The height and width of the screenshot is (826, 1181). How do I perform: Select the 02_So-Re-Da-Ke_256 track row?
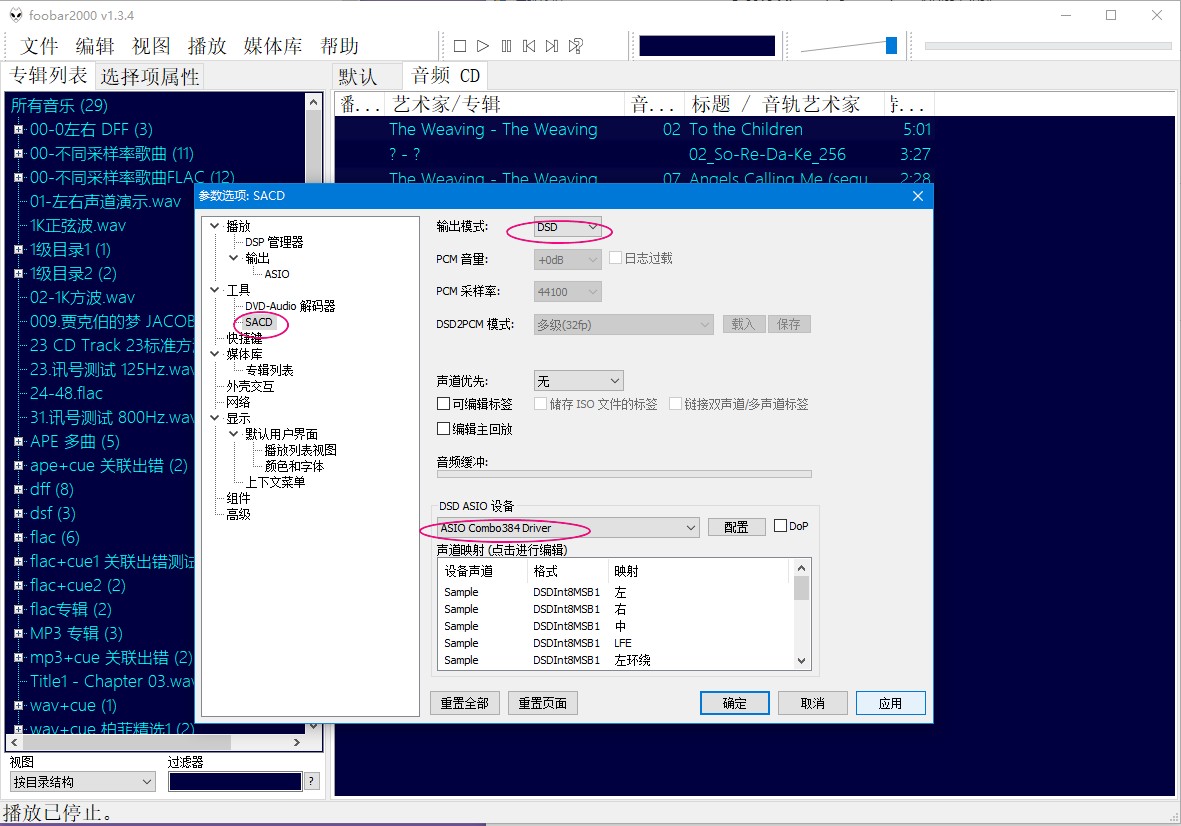(x=633, y=154)
